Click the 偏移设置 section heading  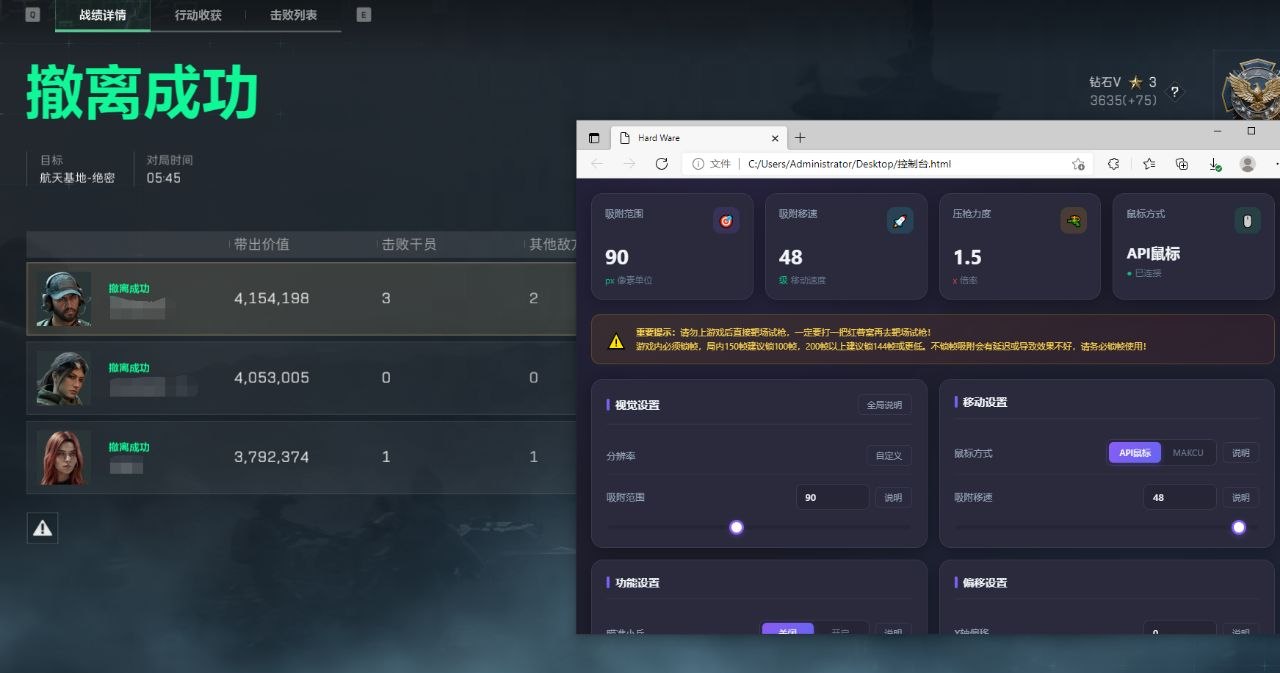985,583
